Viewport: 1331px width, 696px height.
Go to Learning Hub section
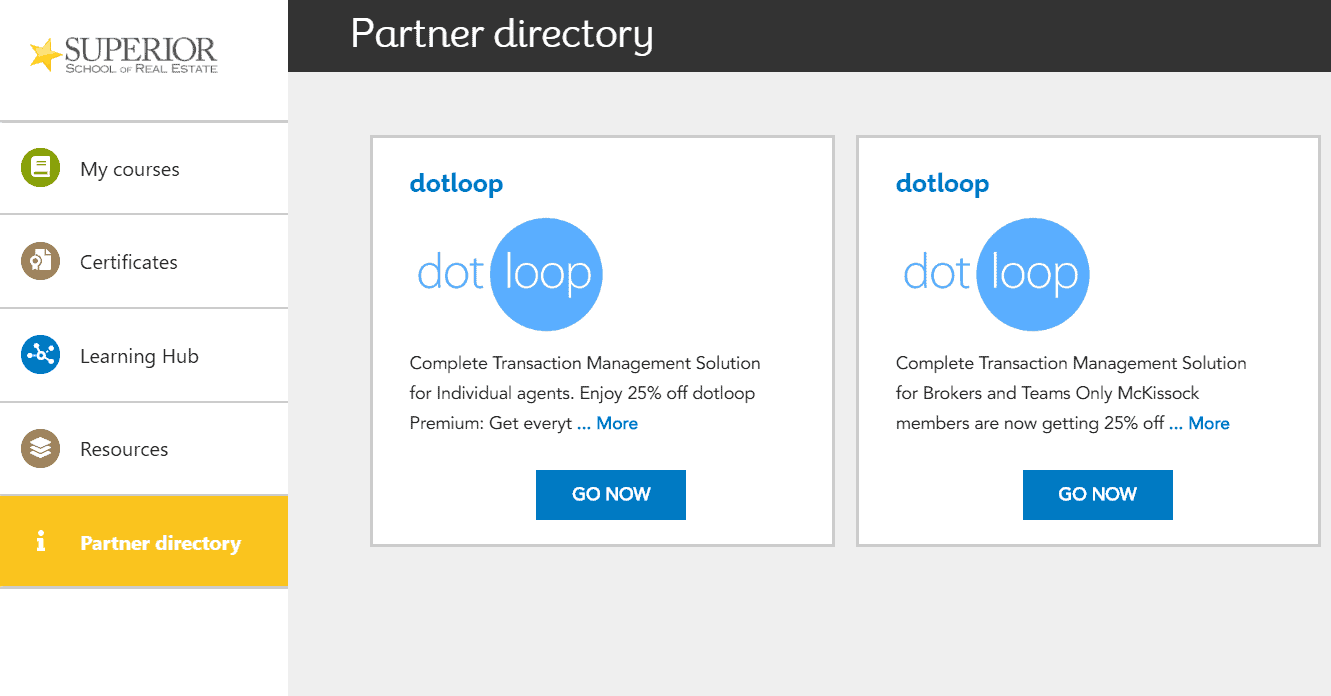pos(144,355)
